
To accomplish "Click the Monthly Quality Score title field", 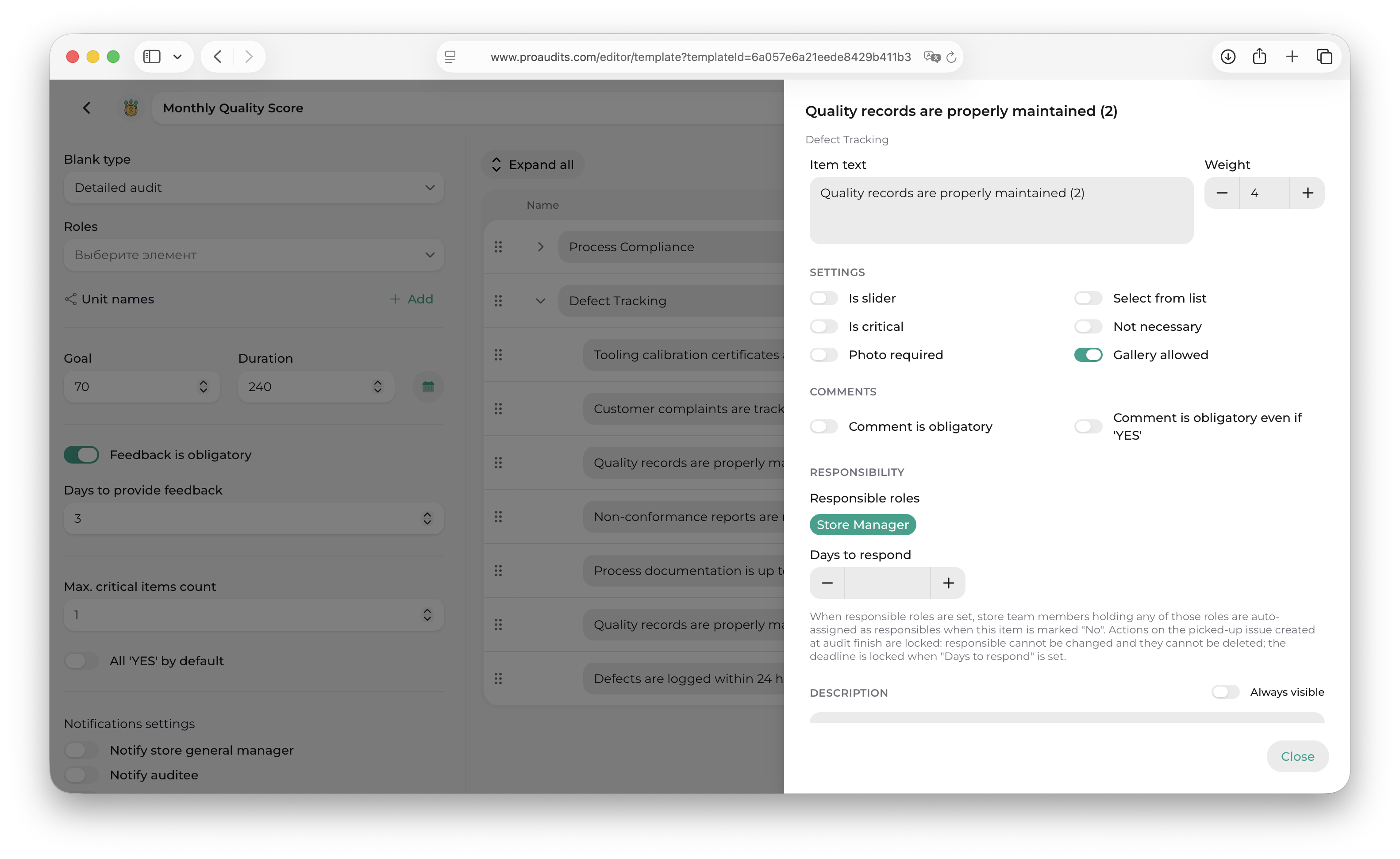I will 468,108.
